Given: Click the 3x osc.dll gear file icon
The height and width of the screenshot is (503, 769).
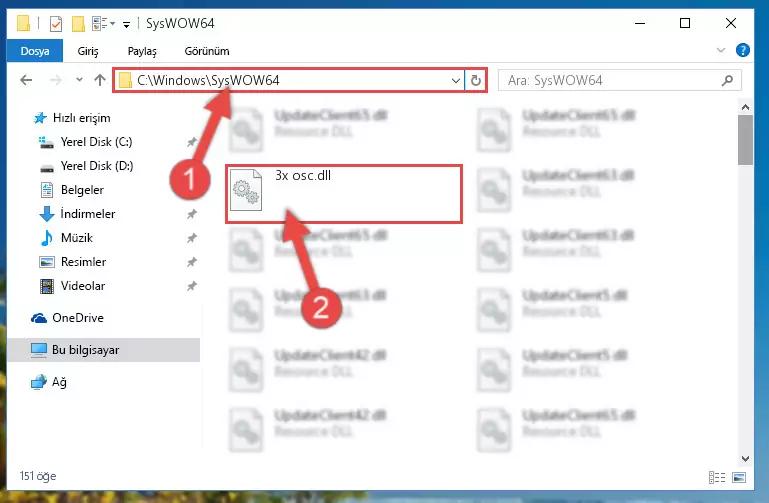Looking at the screenshot, I should click(246, 189).
